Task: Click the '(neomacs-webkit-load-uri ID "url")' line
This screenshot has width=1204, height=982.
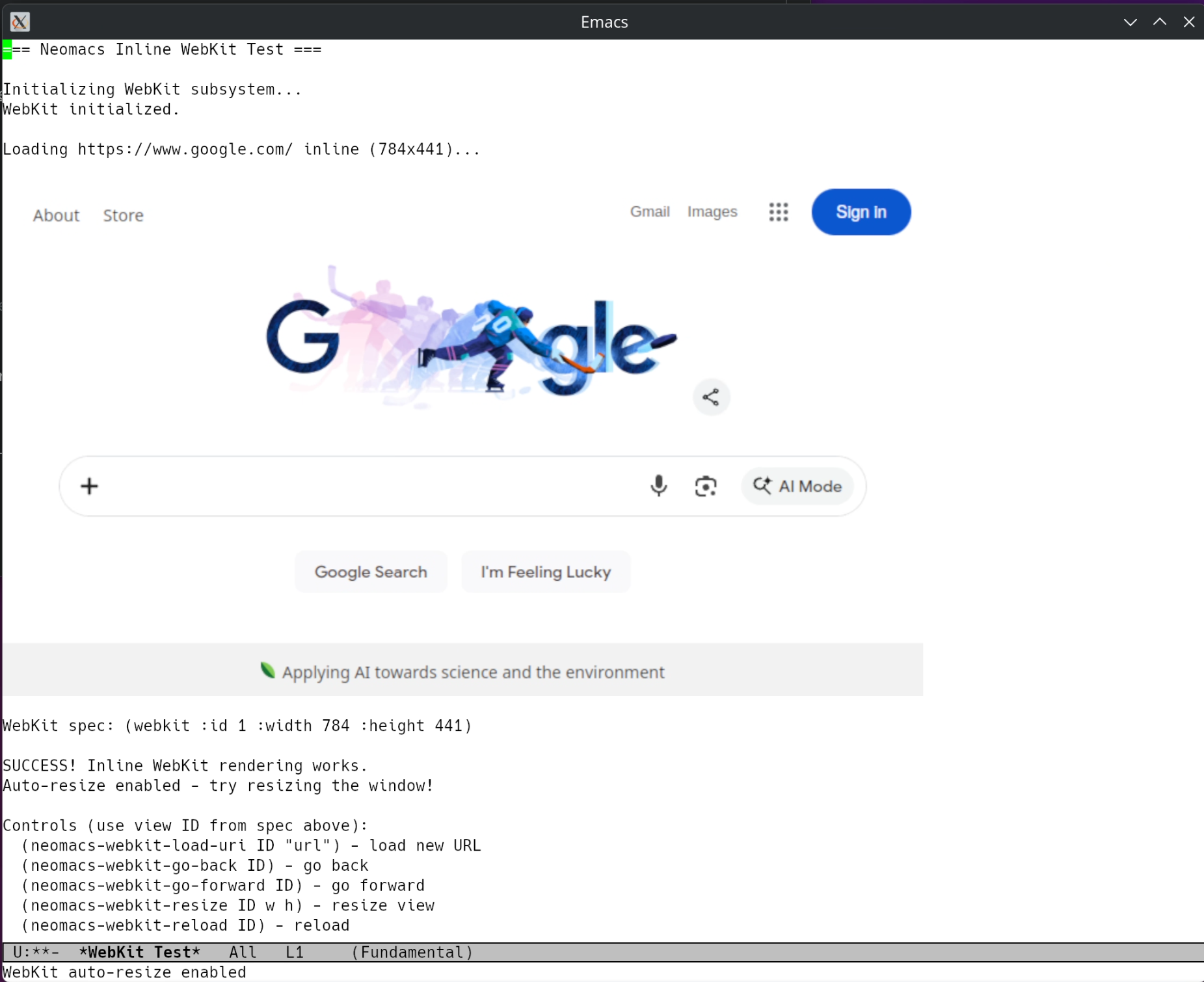Action: 251,845
